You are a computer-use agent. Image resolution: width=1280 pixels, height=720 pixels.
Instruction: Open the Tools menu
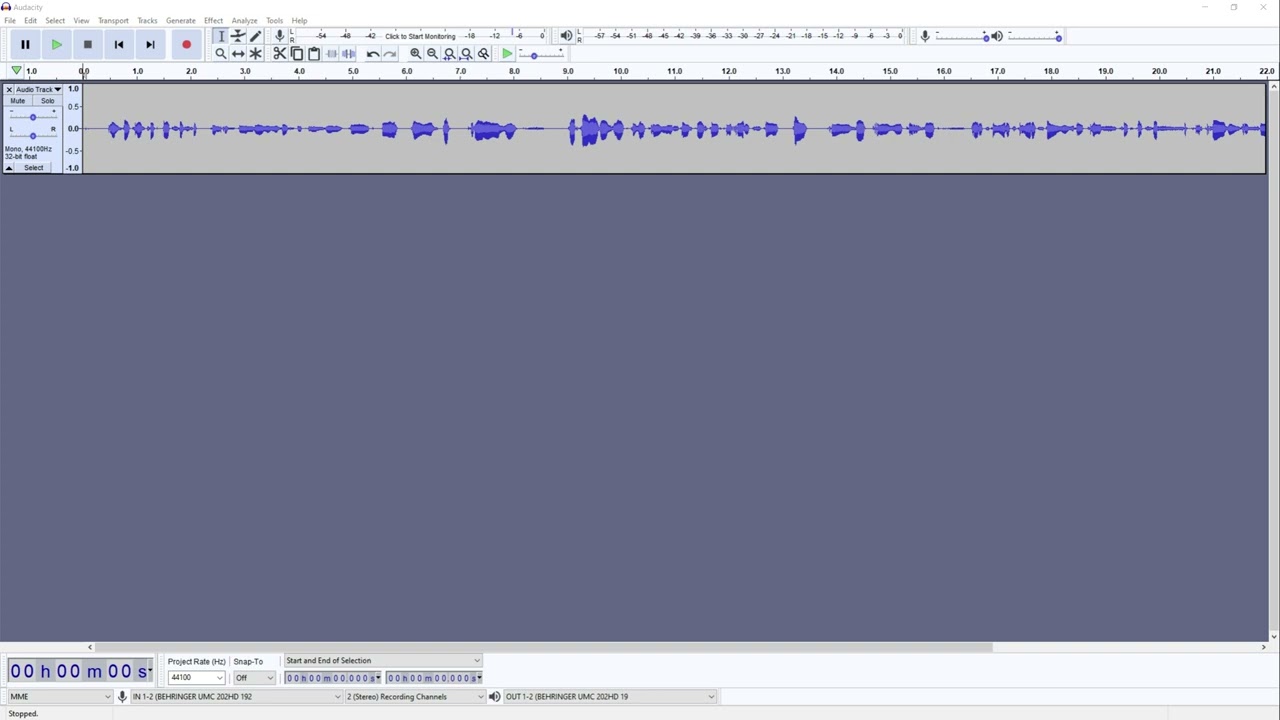click(274, 20)
